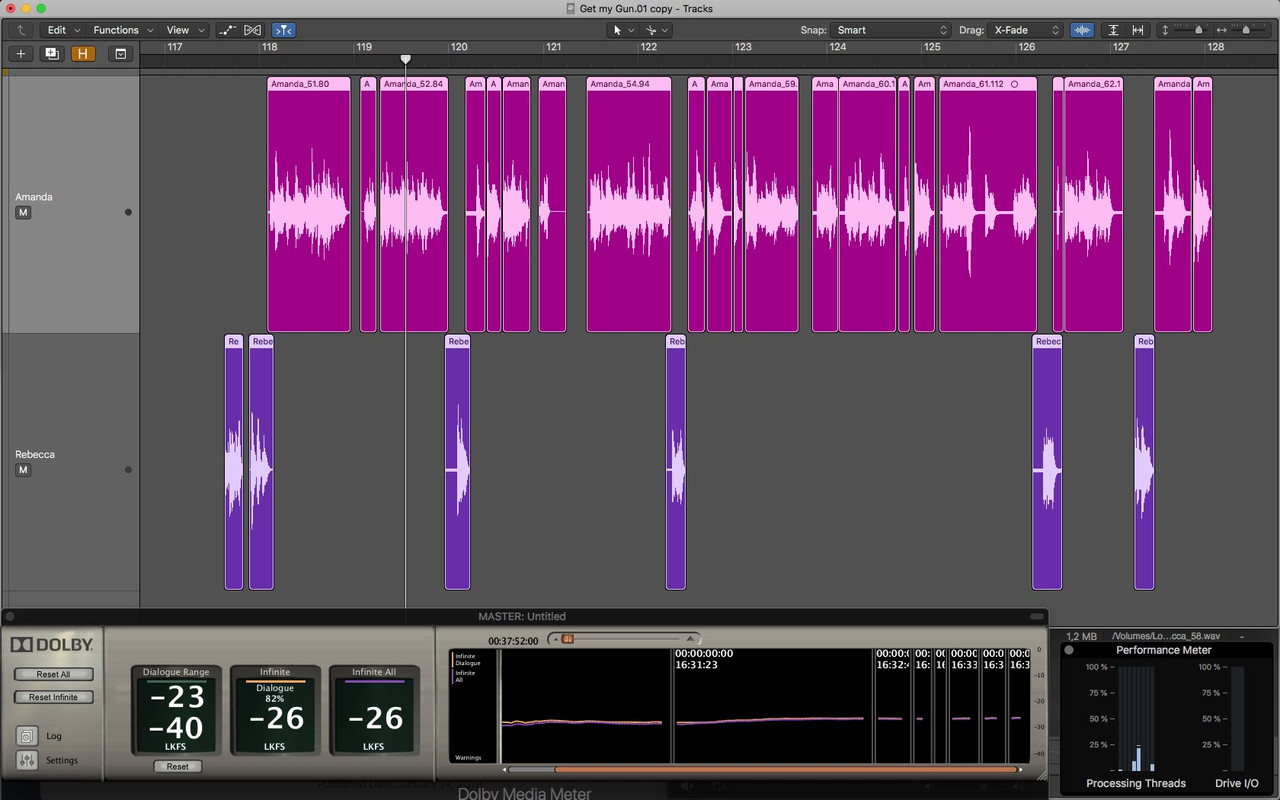Open the pointer (left-click) tool menu

tap(623, 30)
